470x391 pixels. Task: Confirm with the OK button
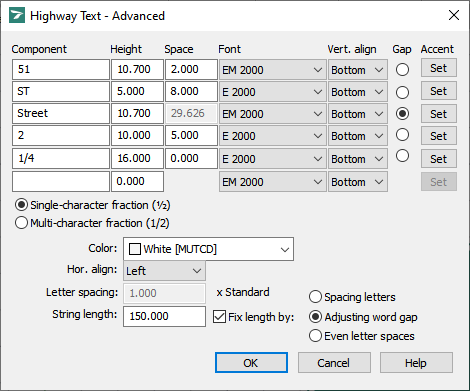[x=251, y=363]
